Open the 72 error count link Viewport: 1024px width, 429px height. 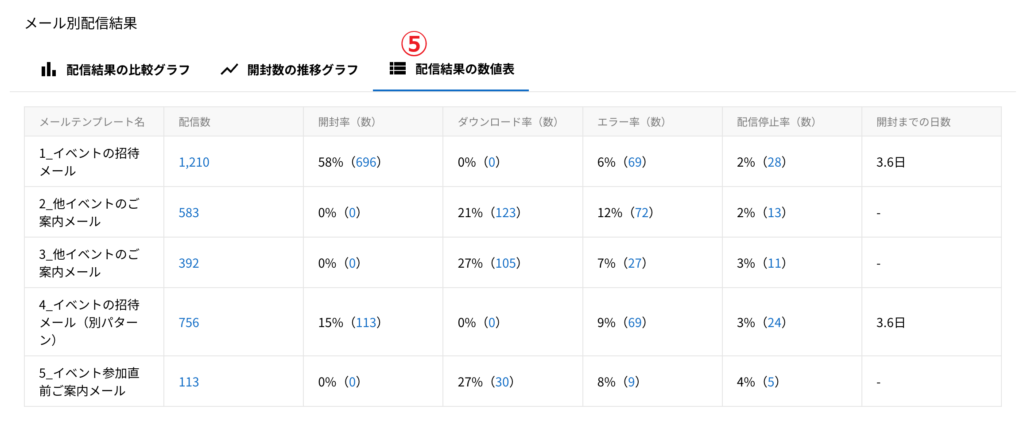[640, 212]
